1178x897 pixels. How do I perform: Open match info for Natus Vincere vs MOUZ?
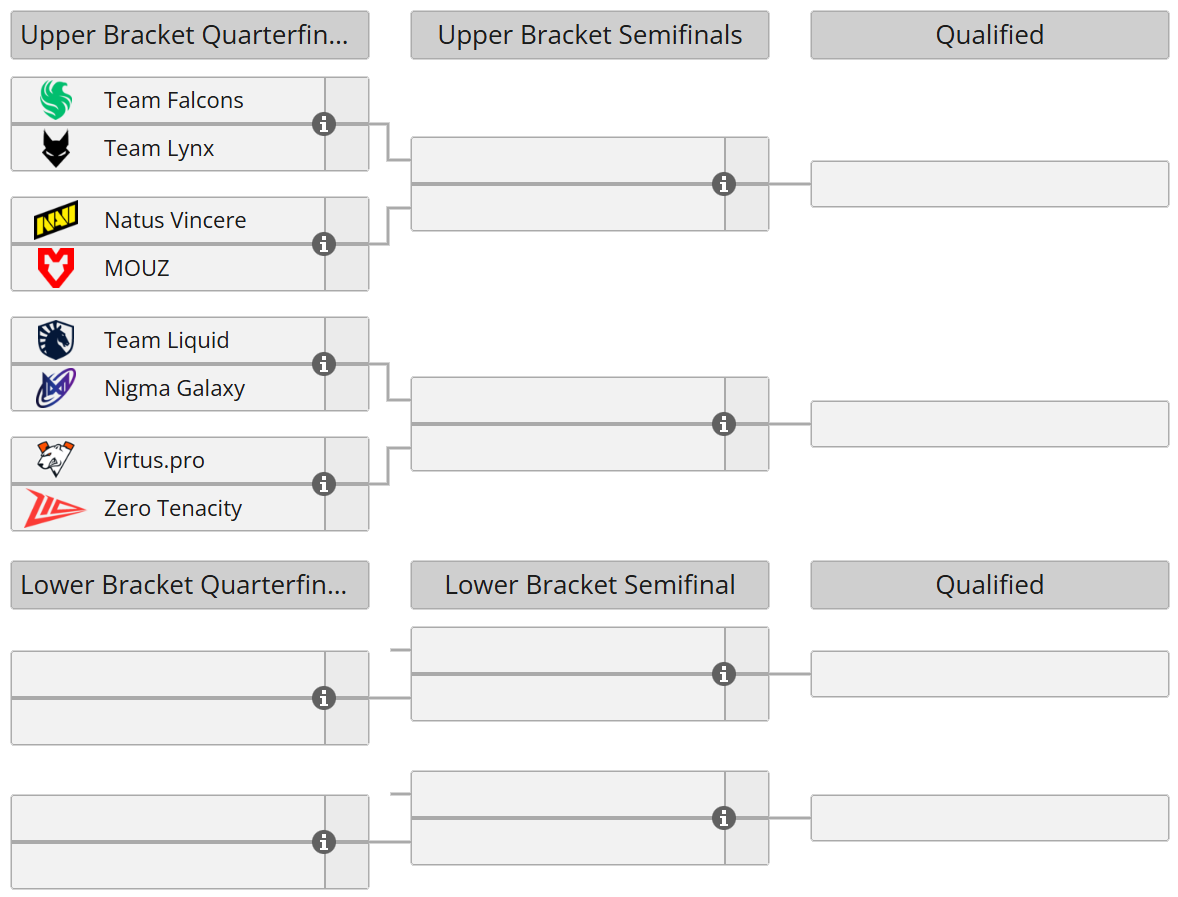323,244
